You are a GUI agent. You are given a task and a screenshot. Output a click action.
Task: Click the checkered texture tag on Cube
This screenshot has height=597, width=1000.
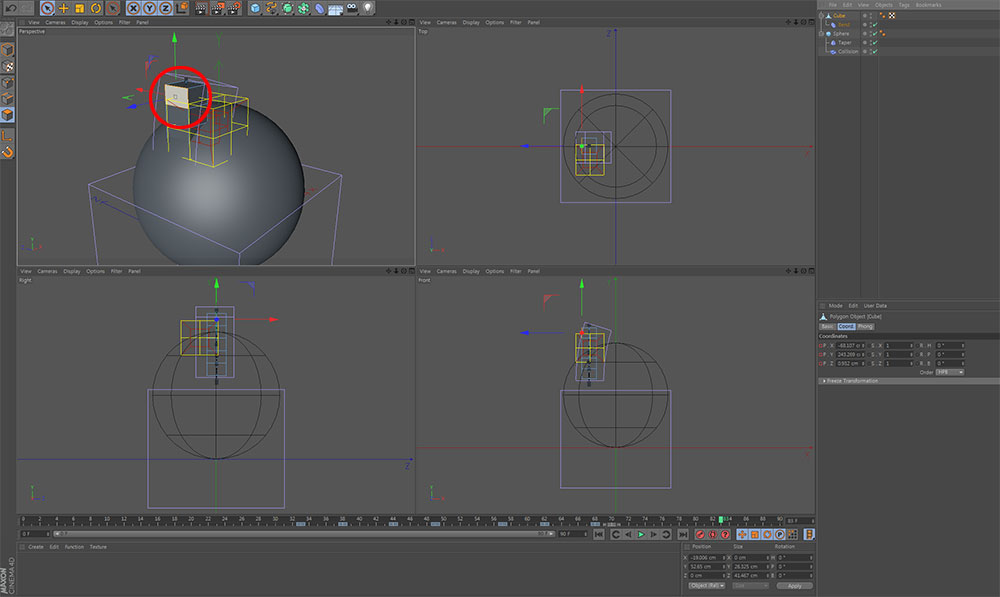(x=892, y=15)
